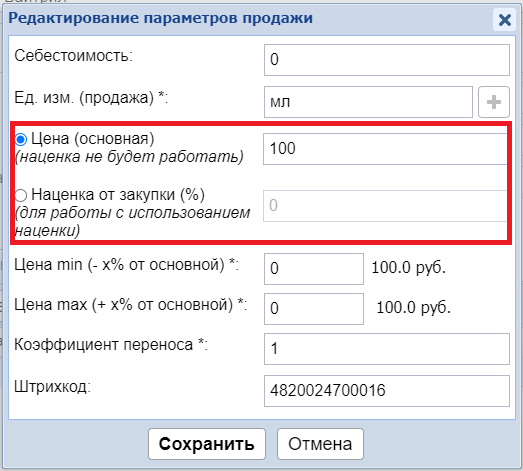The height and width of the screenshot is (471, 523).
Task: Click the plus icon beside the unit field
Action: (494, 102)
